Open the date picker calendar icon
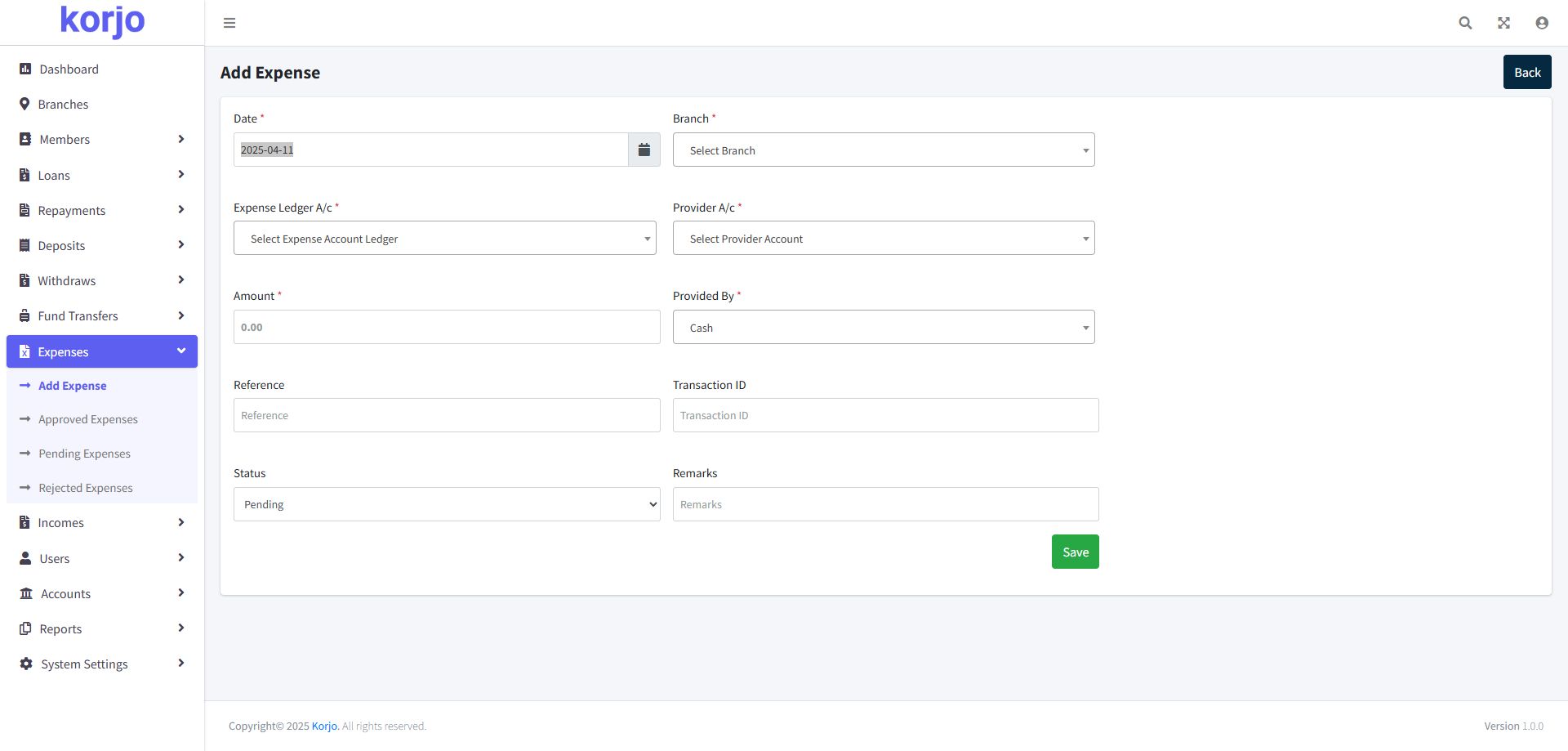The width and height of the screenshot is (1568, 751). 644,150
